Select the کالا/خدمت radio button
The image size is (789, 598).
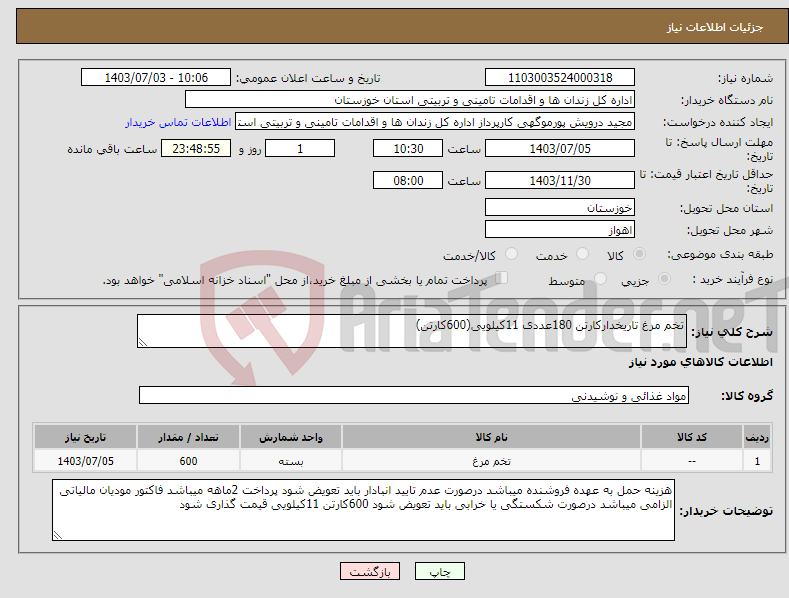(x=511, y=254)
